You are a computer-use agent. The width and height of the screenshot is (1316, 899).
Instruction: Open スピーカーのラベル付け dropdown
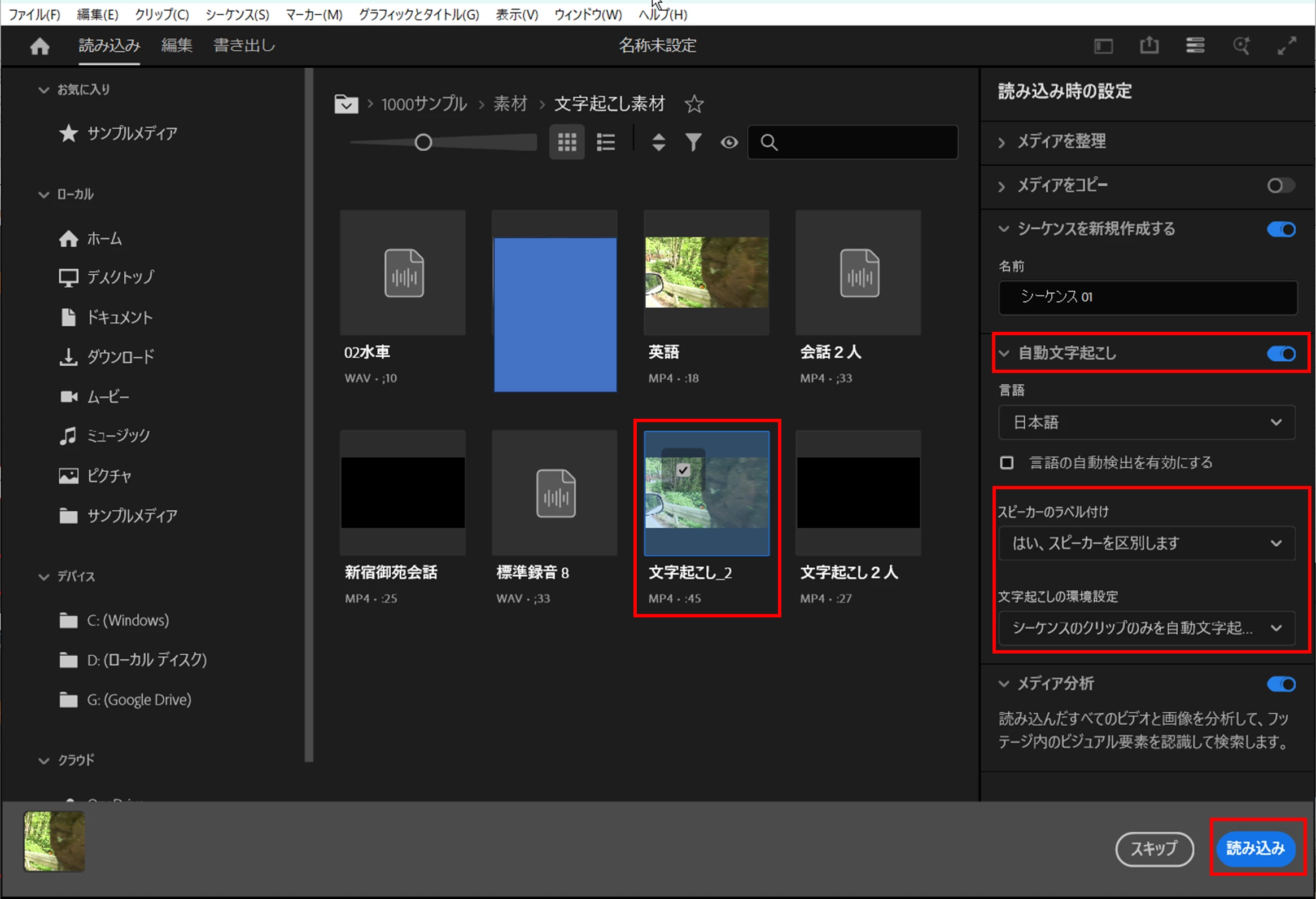(x=1146, y=543)
